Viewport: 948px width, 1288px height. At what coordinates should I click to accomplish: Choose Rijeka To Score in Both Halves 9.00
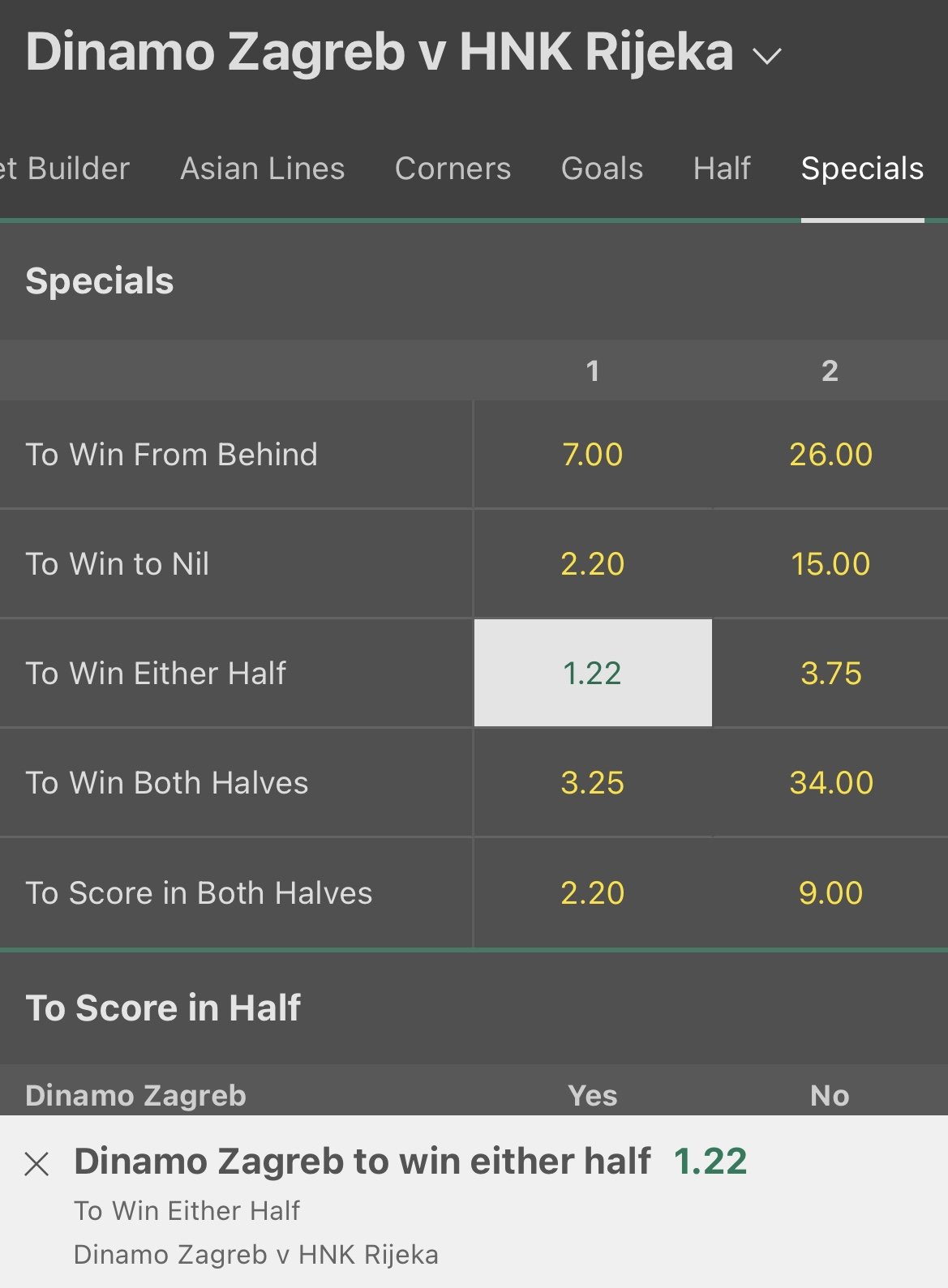click(x=830, y=892)
